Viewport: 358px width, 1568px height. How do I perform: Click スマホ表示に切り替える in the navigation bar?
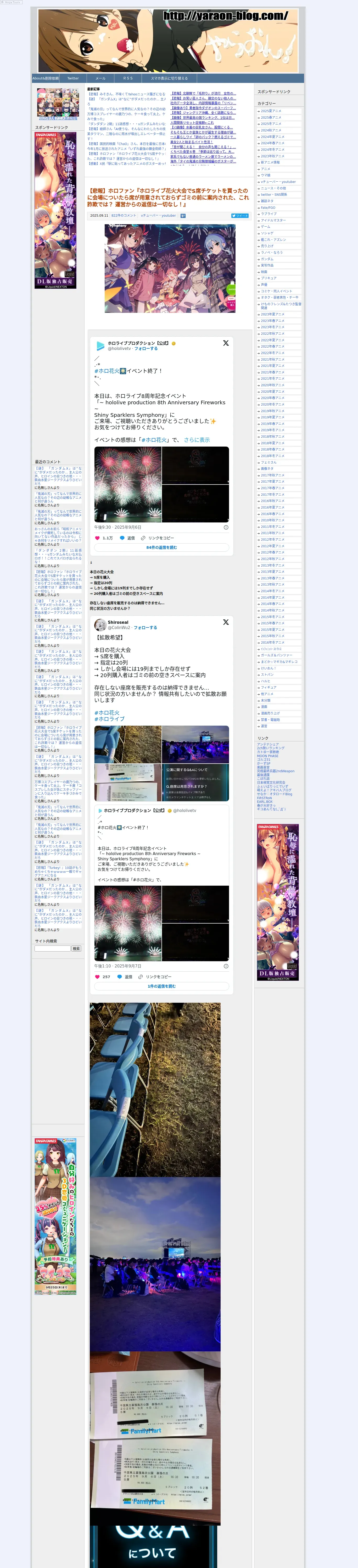pos(170,78)
